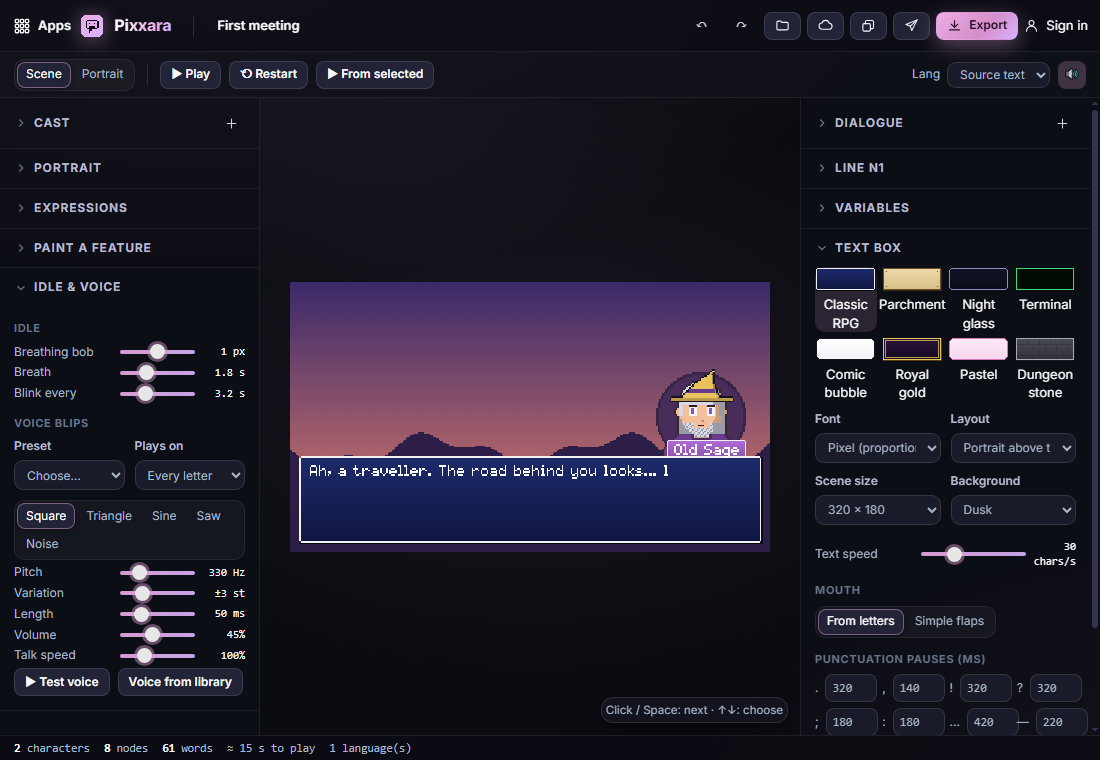Viewport: 1100px width, 760px height.
Task: Set mouth mode to Simple flaps
Action: pyautogui.click(x=949, y=621)
